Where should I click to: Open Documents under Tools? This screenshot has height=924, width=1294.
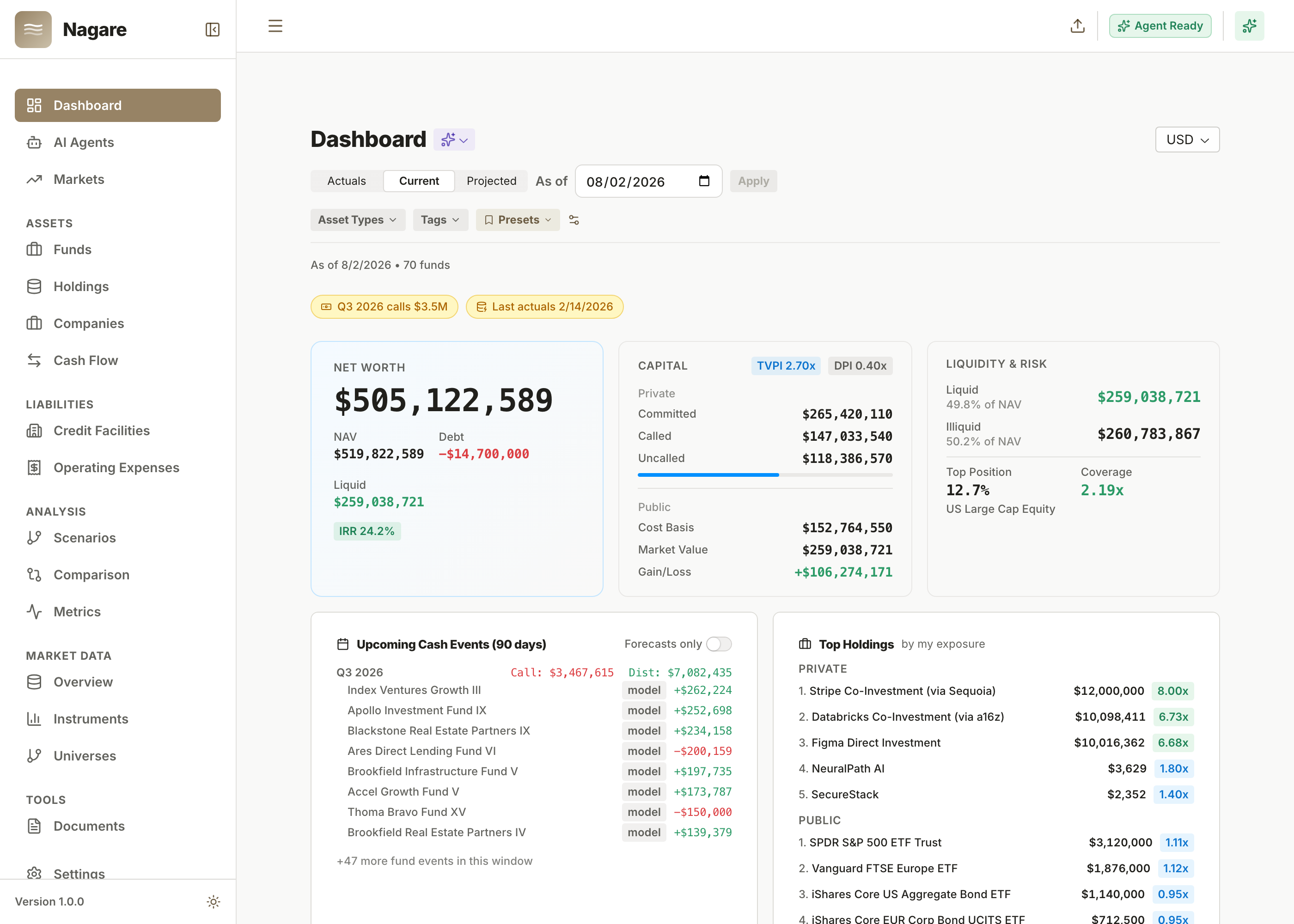tap(118, 826)
